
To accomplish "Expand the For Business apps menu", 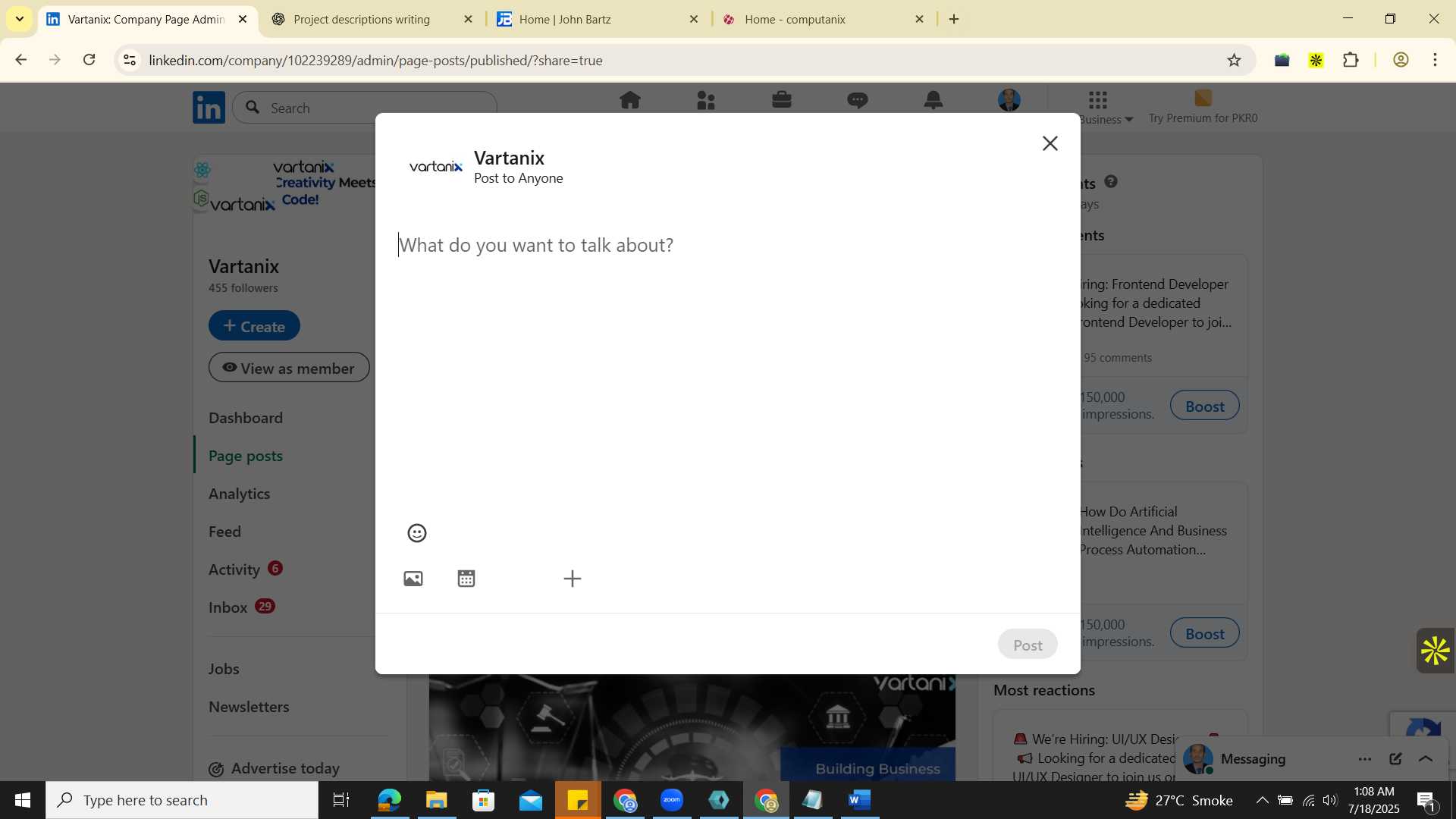I will pos(1104,107).
